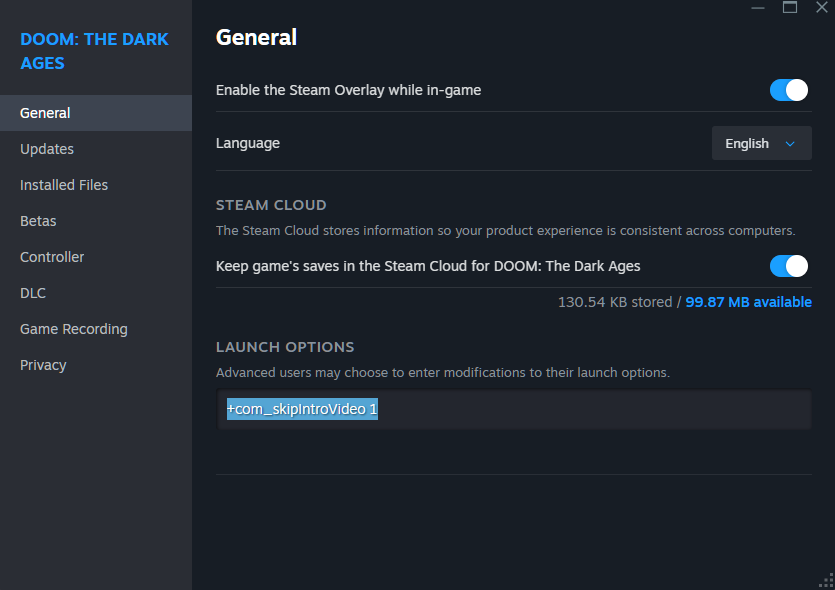
Task: Click the launch options text field
Action: click(514, 410)
